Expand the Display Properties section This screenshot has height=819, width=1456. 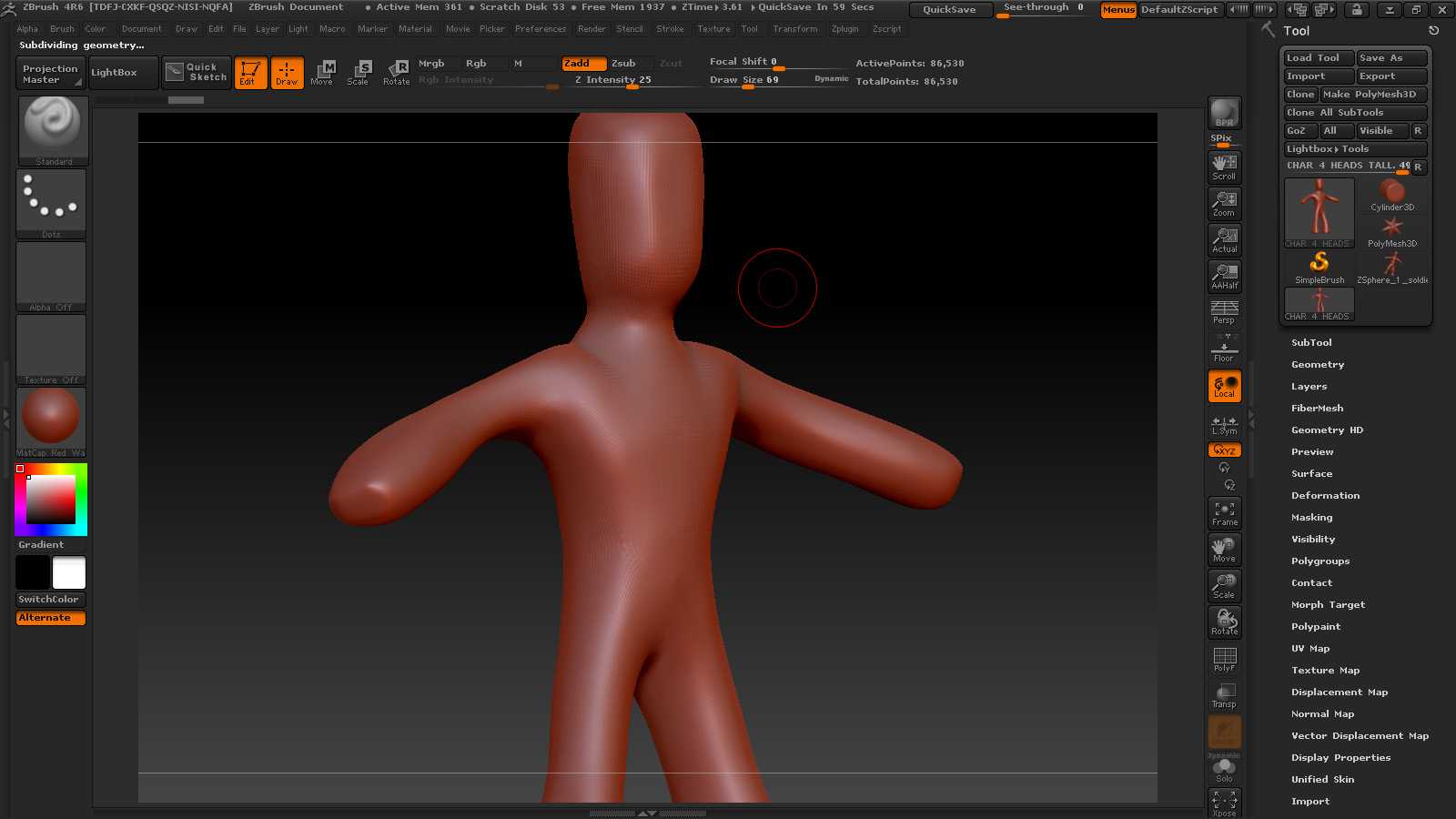1340,758
